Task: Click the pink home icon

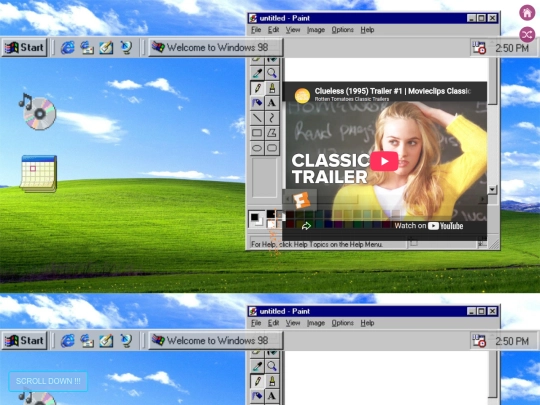Action: coord(527,13)
